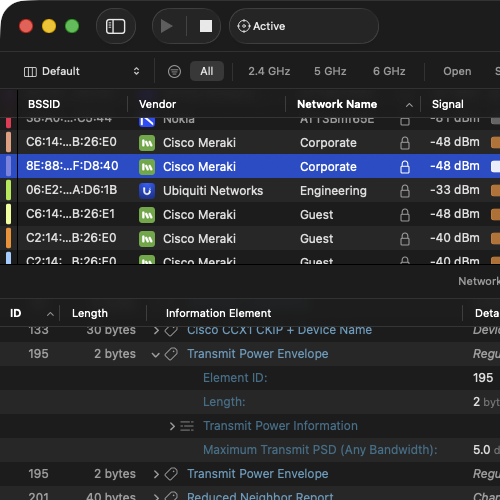The height and width of the screenshot is (500, 500).
Task: Sort by the Vendor column header
Action: (157, 104)
